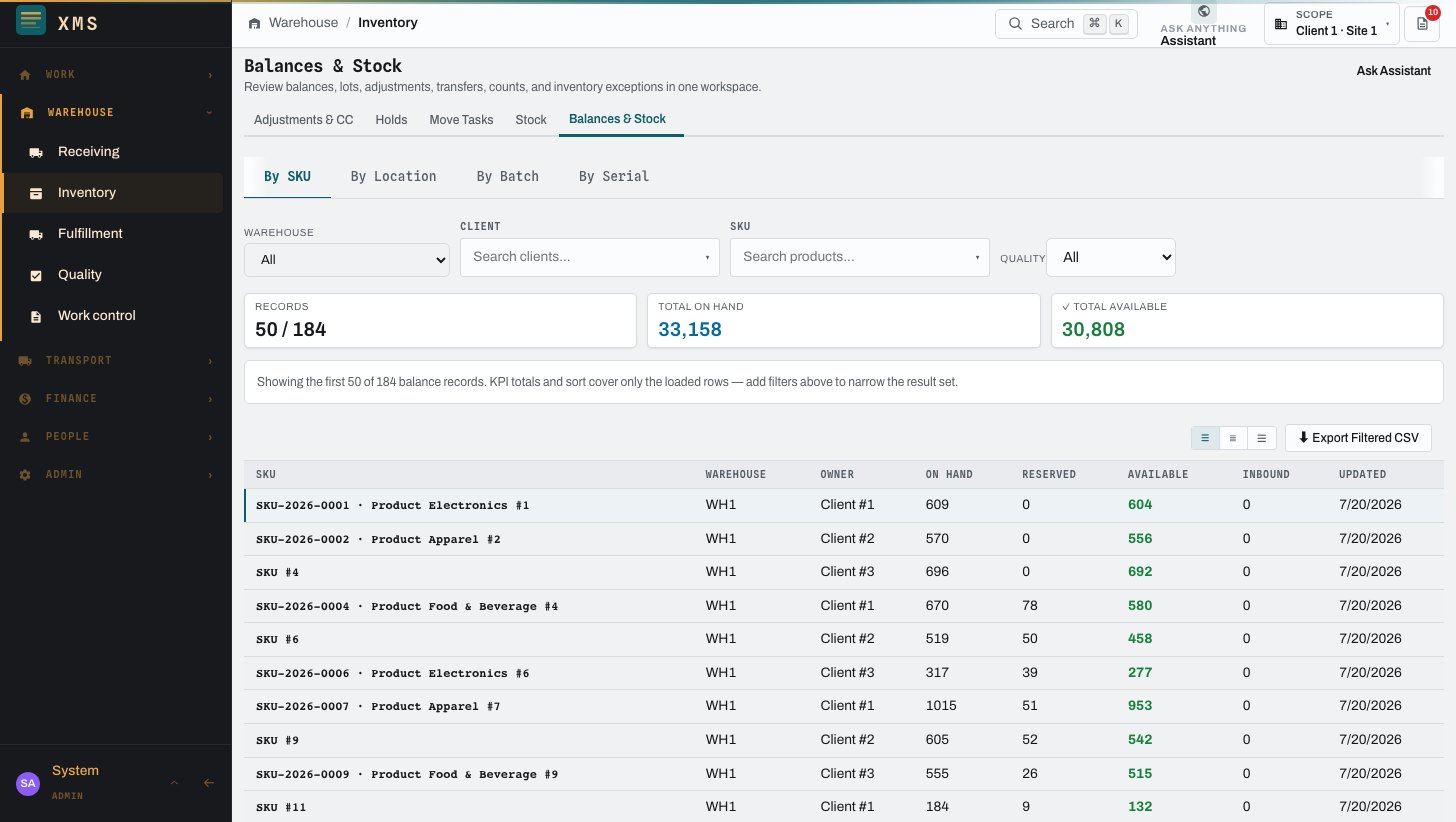Click the Search products SKU combo box
This screenshot has width=1456, height=822.
click(860, 257)
